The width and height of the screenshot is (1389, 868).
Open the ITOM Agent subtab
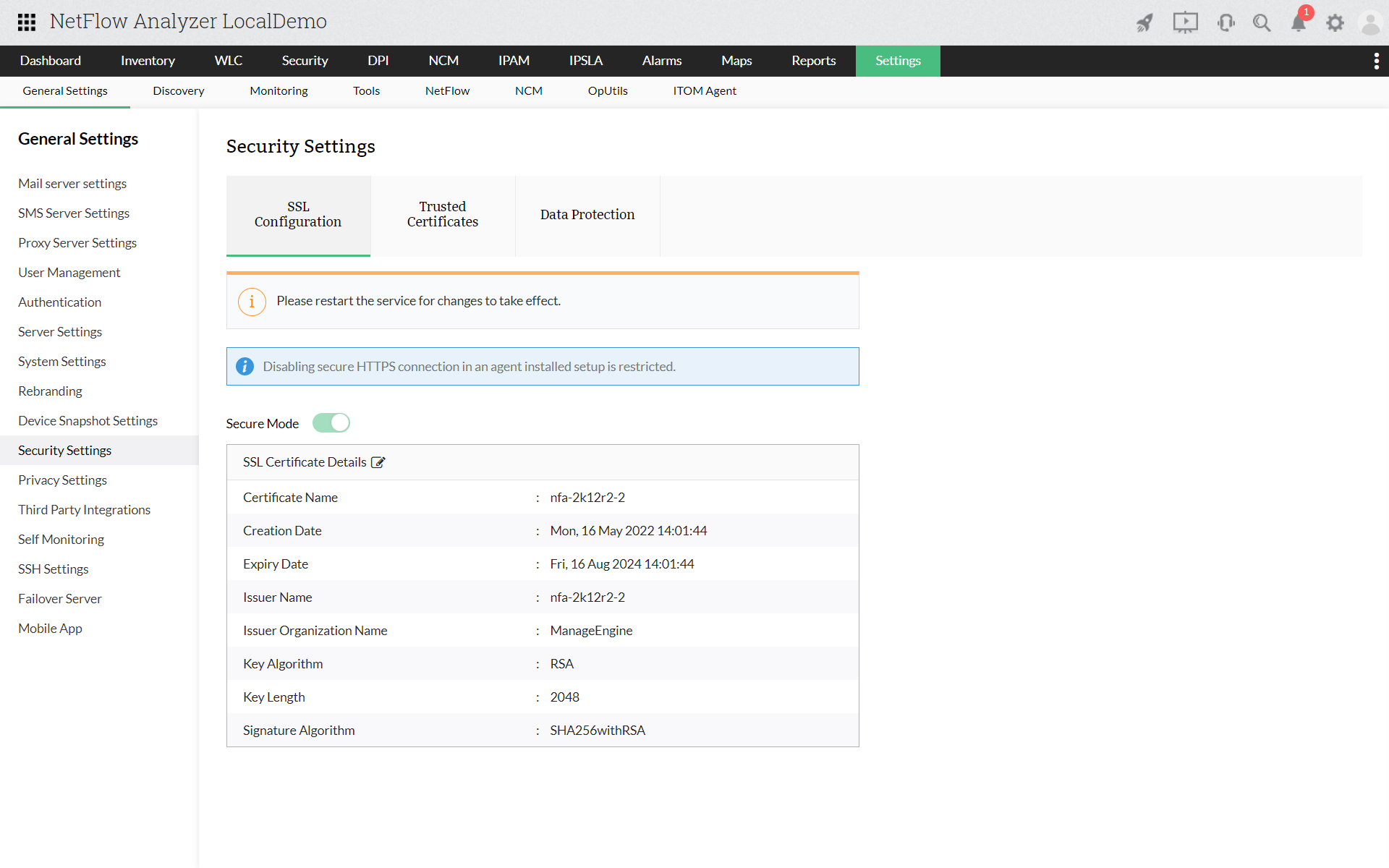704,91
